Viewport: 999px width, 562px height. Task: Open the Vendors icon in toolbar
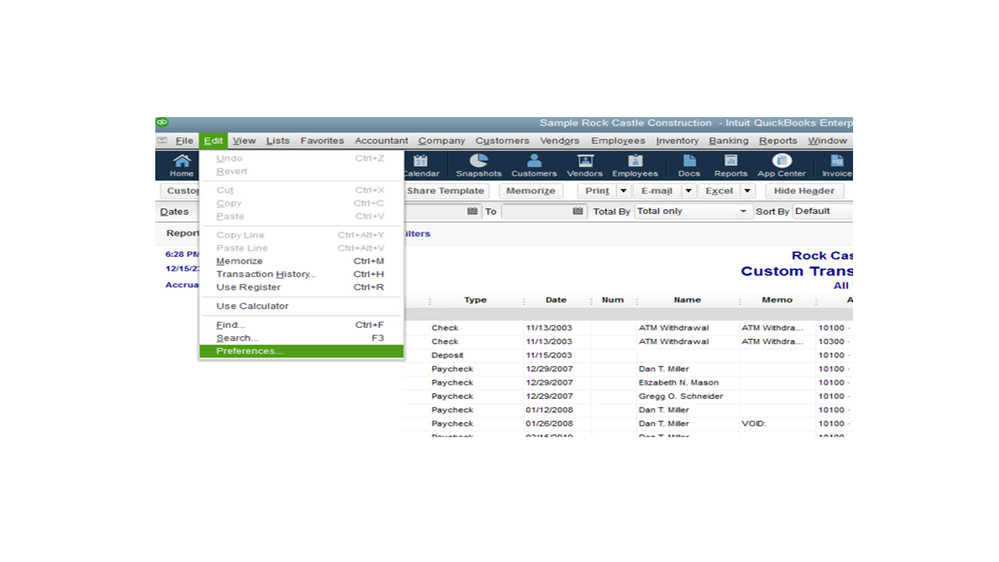[x=585, y=165]
